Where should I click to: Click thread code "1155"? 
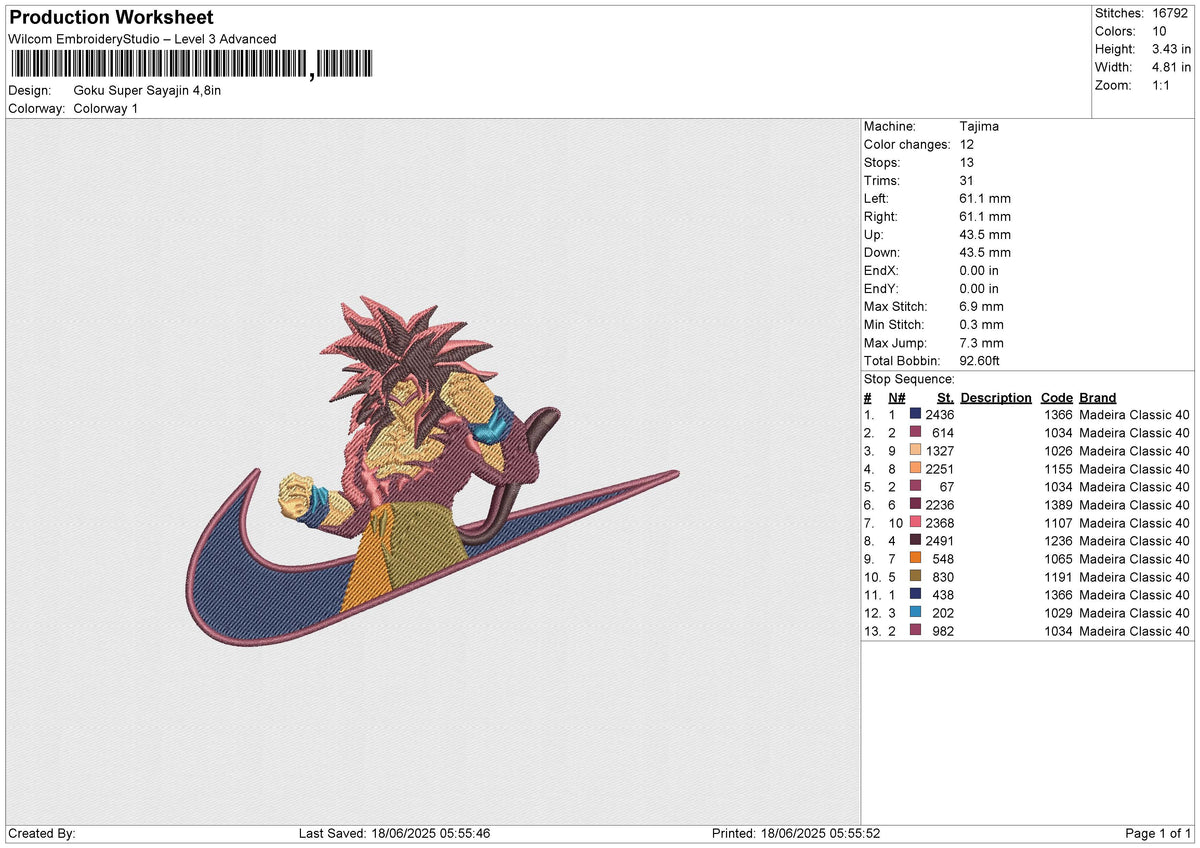point(1058,468)
